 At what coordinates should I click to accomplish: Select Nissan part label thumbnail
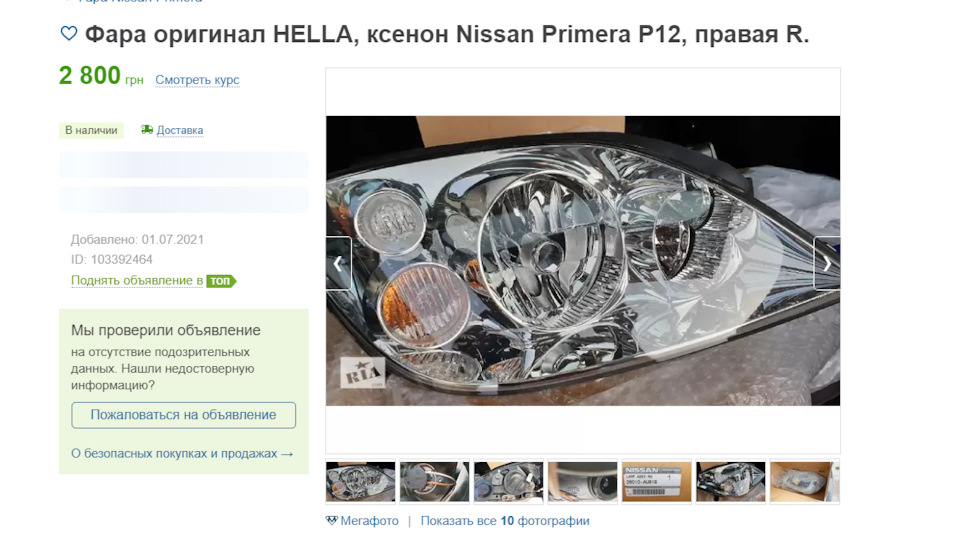click(656, 482)
